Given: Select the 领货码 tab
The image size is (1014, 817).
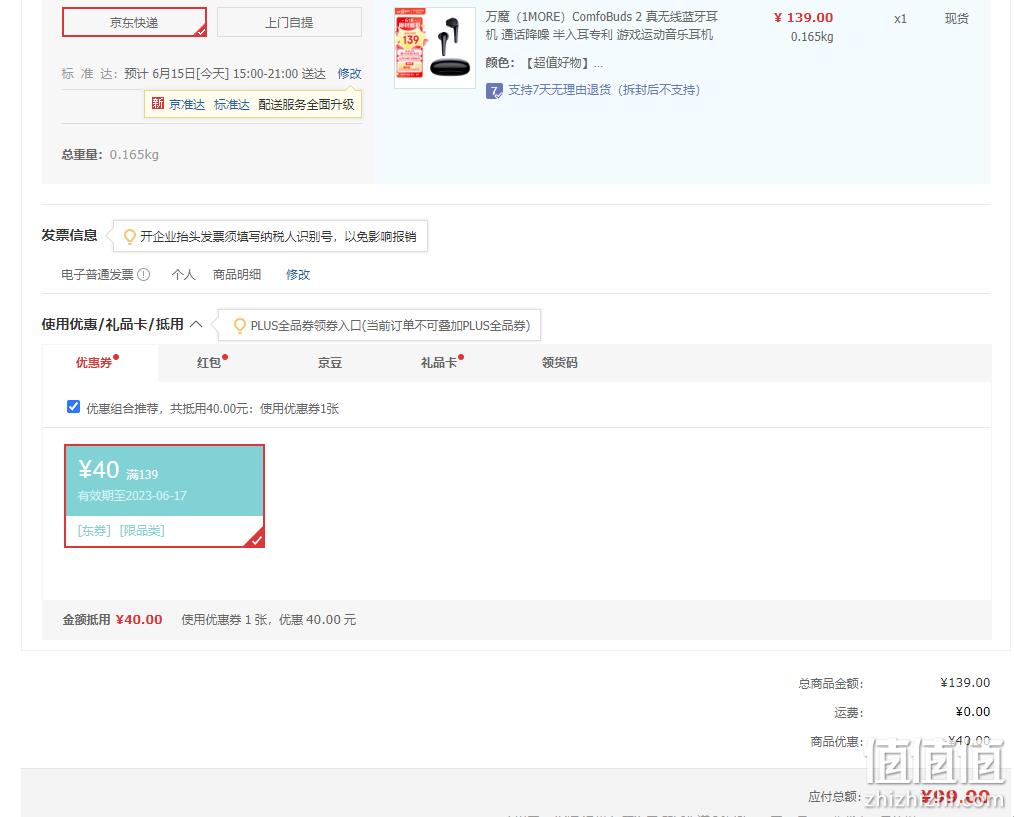Looking at the screenshot, I should coord(560,363).
